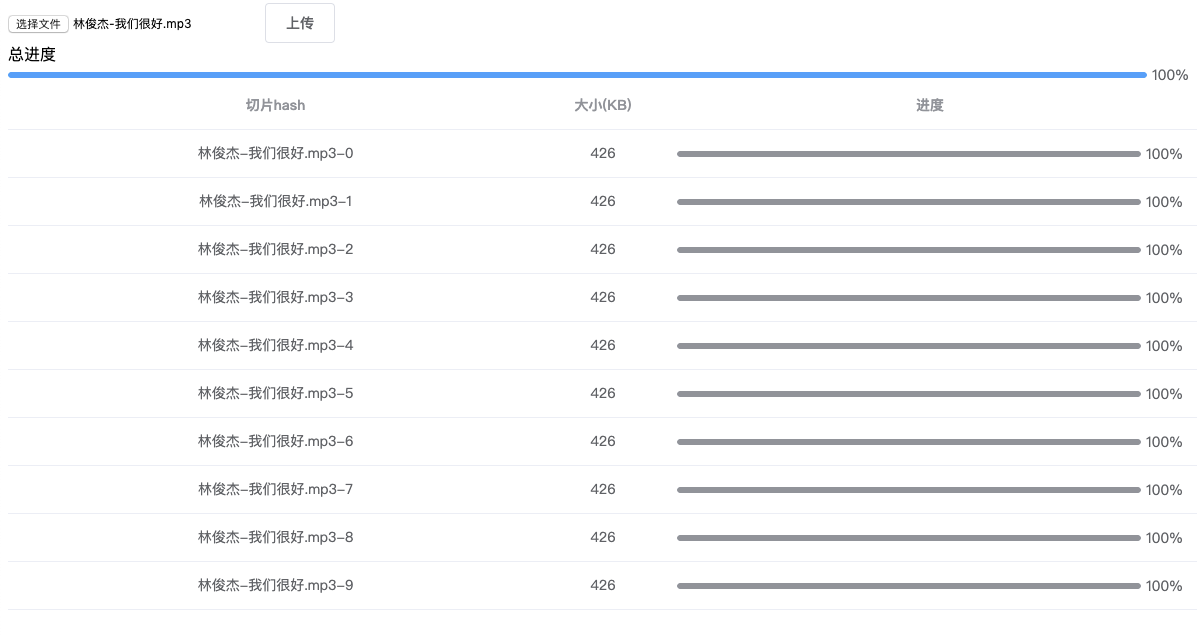Select the 林俊杰-我们很好.mp3-6 hash cell
Image resolution: width=1203 pixels, height=635 pixels.
tap(275, 442)
